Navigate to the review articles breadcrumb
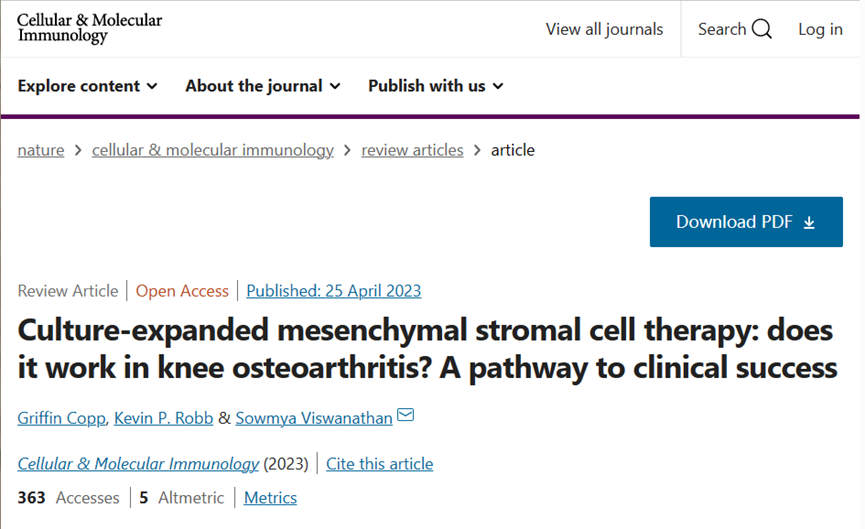This screenshot has height=529, width=865. tap(412, 150)
